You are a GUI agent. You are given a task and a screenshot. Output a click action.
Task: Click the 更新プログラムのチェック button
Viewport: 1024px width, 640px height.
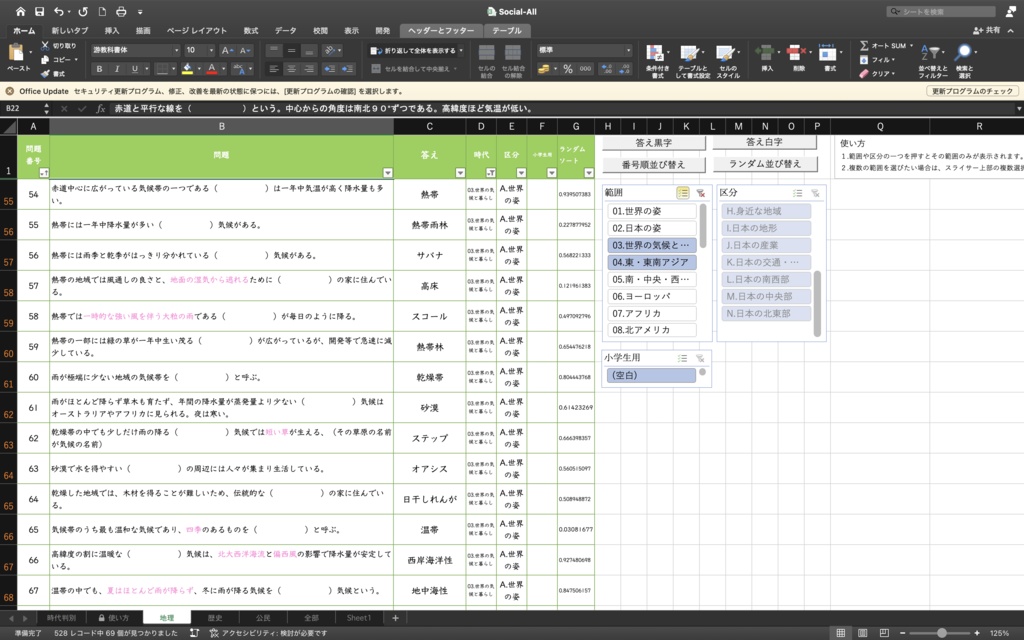(x=973, y=90)
